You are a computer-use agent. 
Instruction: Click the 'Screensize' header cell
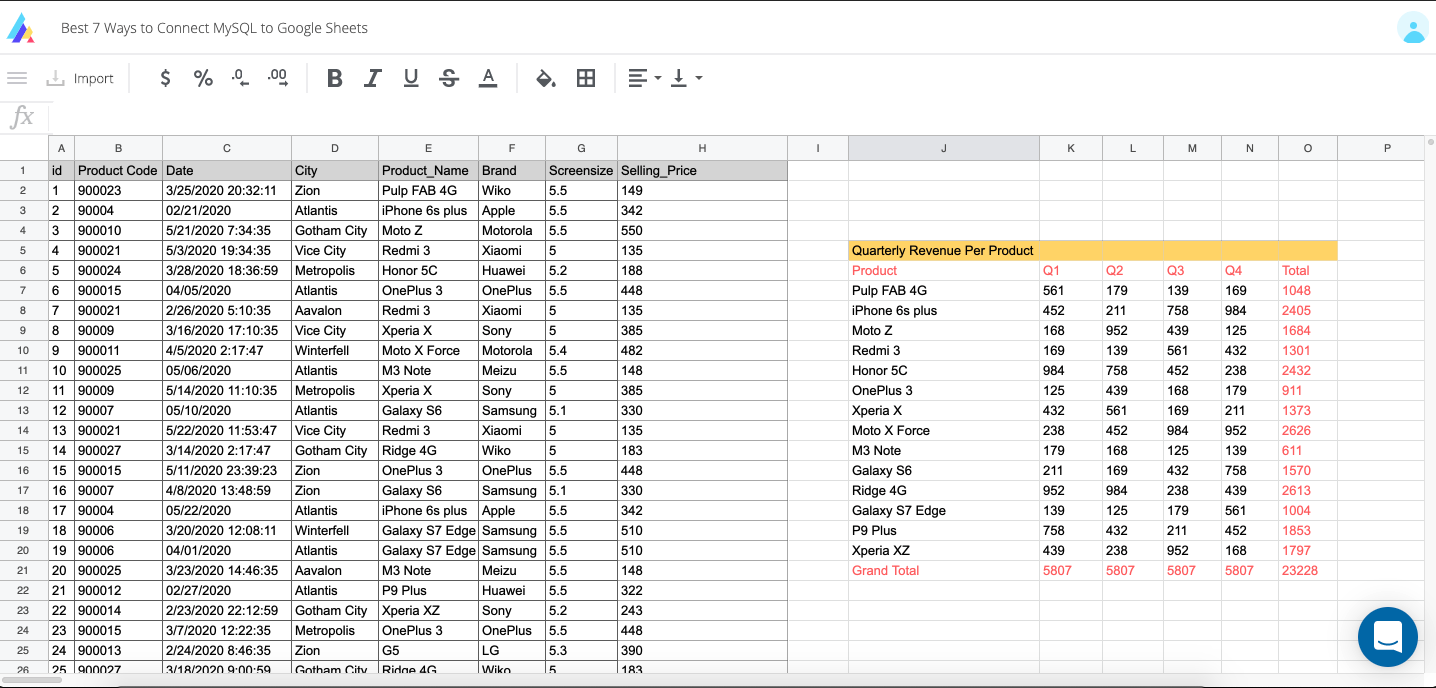pyautogui.click(x=582, y=170)
